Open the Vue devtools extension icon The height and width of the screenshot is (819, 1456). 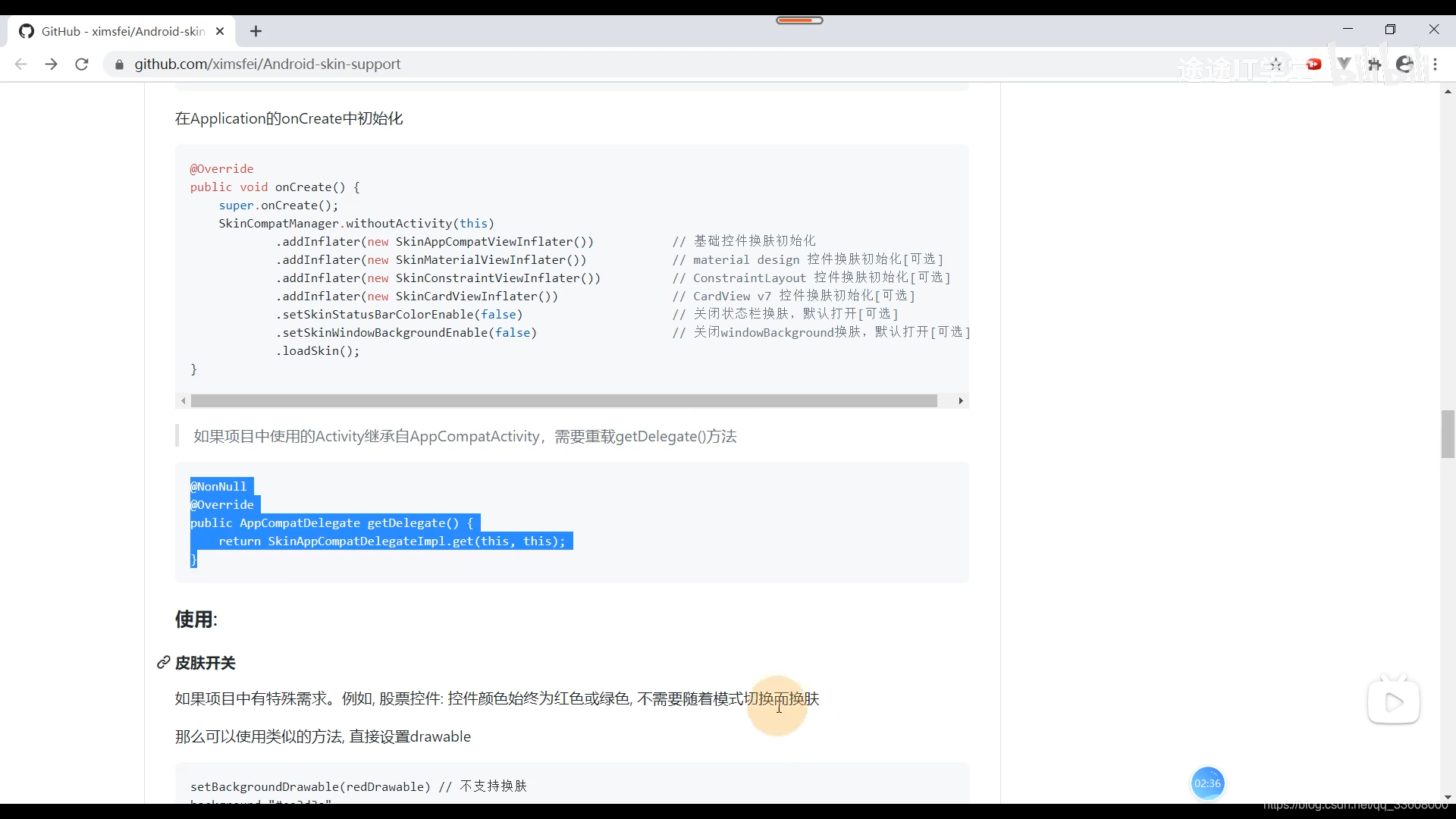coord(1344,64)
